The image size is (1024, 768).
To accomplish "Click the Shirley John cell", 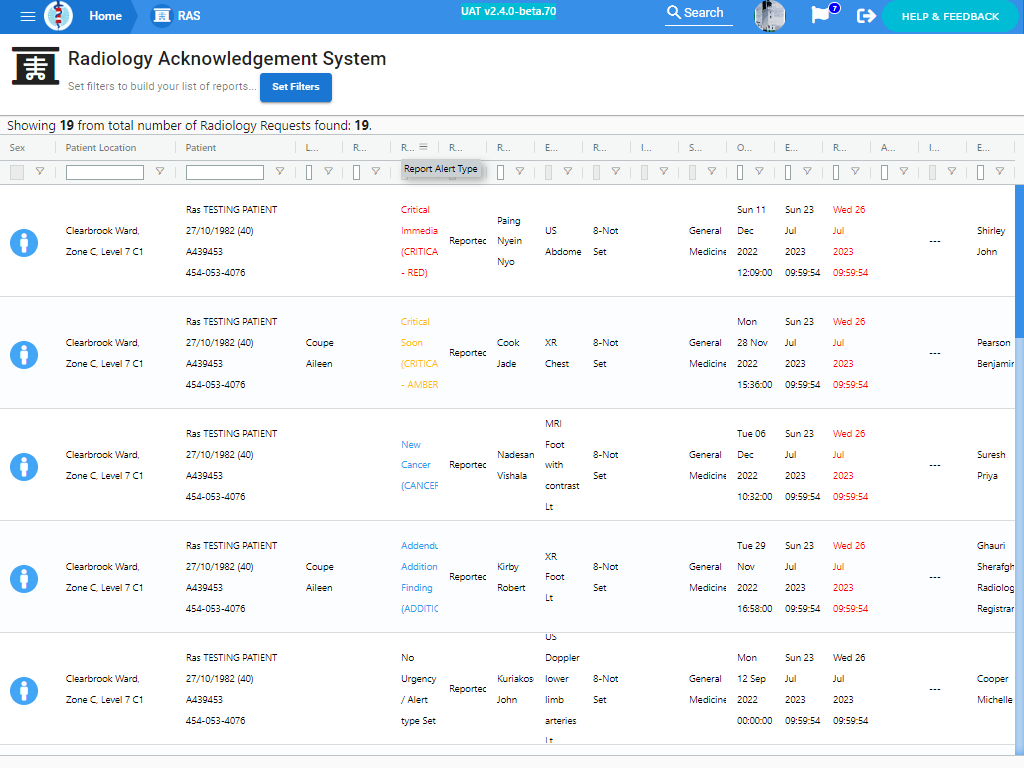I will click(x=991, y=241).
